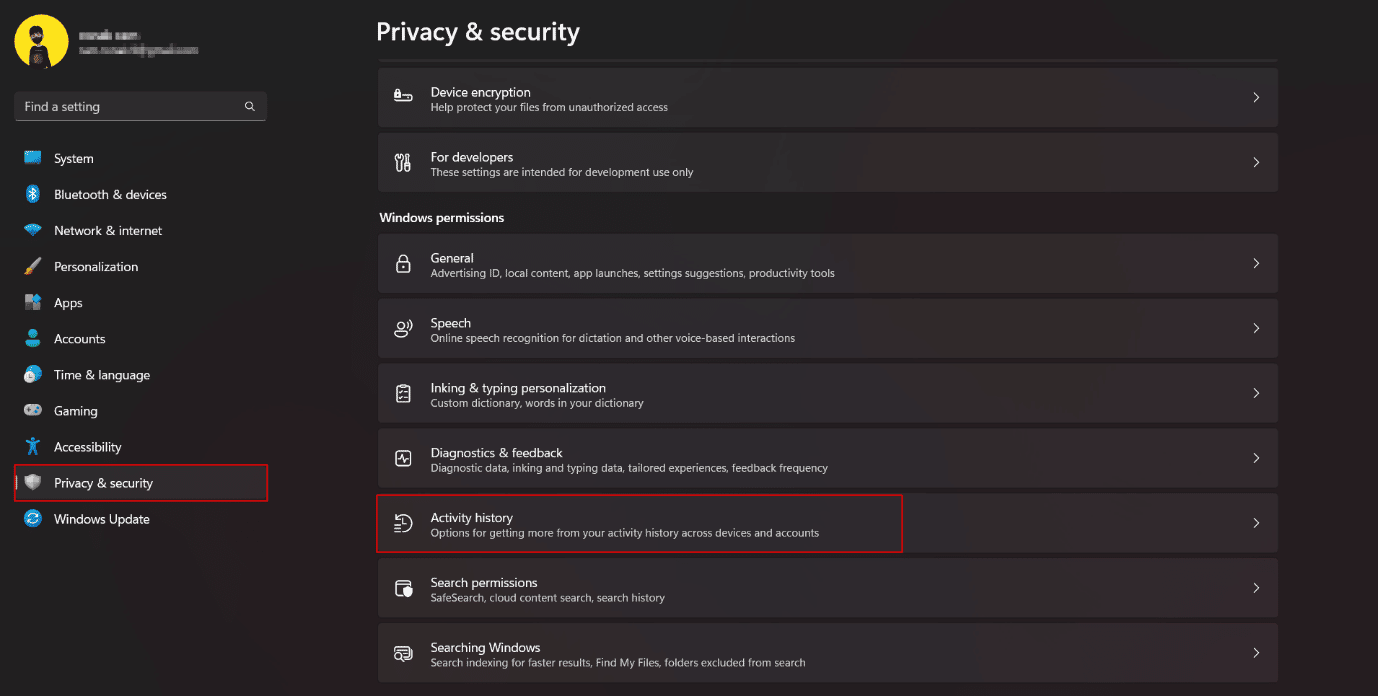Click the search magnifier in Find a setting
Screen dimensions: 1378x696
[250, 106]
